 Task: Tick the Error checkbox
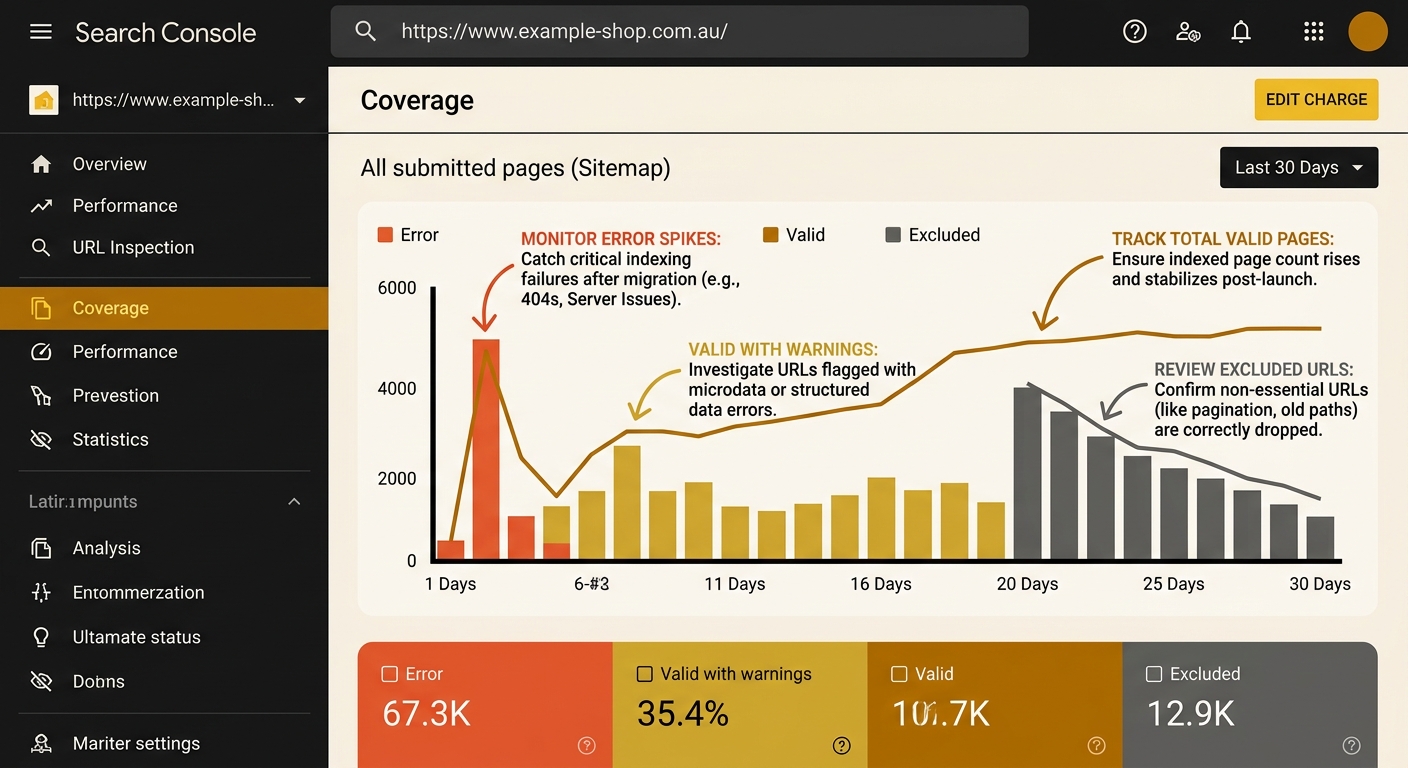pos(390,674)
